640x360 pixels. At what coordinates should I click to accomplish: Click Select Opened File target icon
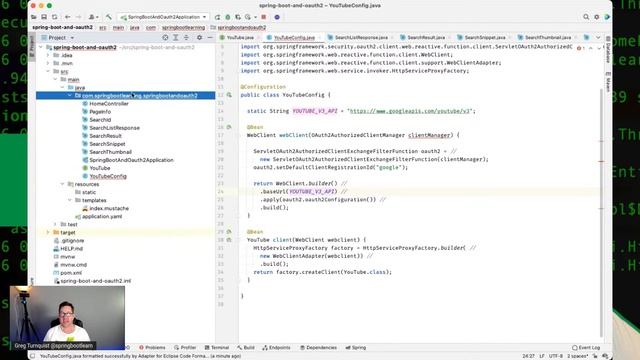pyautogui.click(x=165, y=38)
